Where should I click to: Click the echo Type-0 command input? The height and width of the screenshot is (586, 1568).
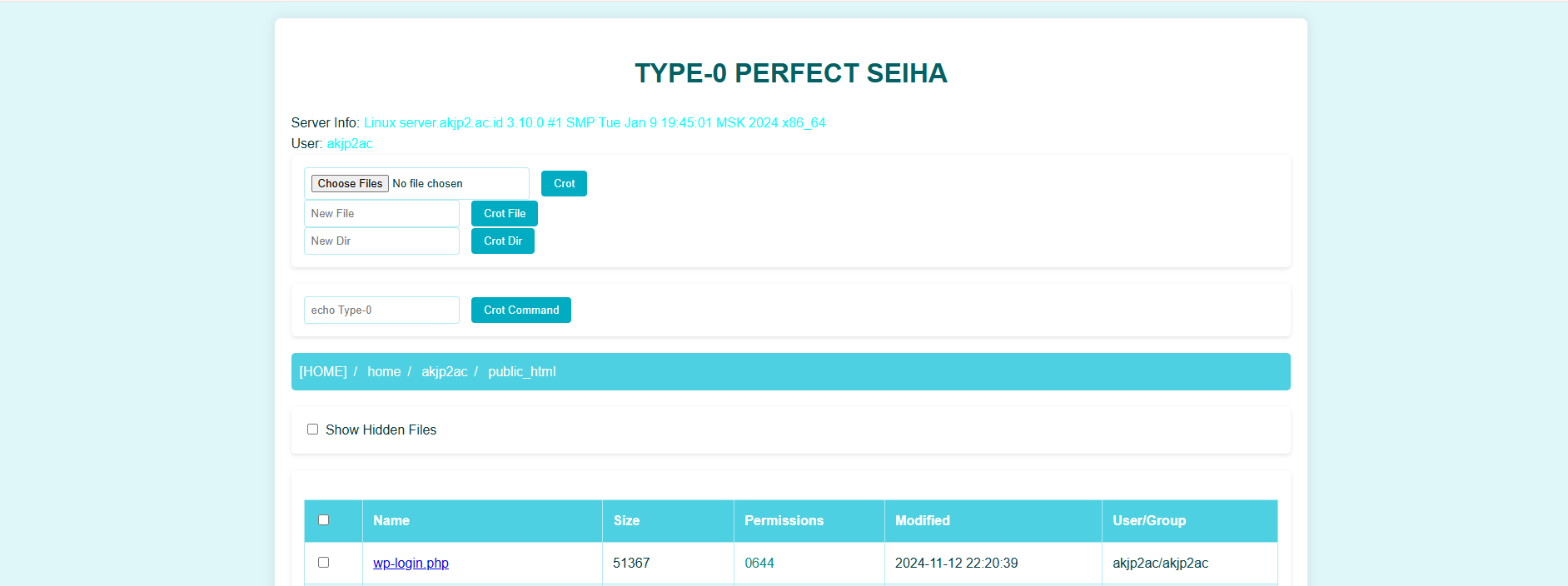click(381, 310)
